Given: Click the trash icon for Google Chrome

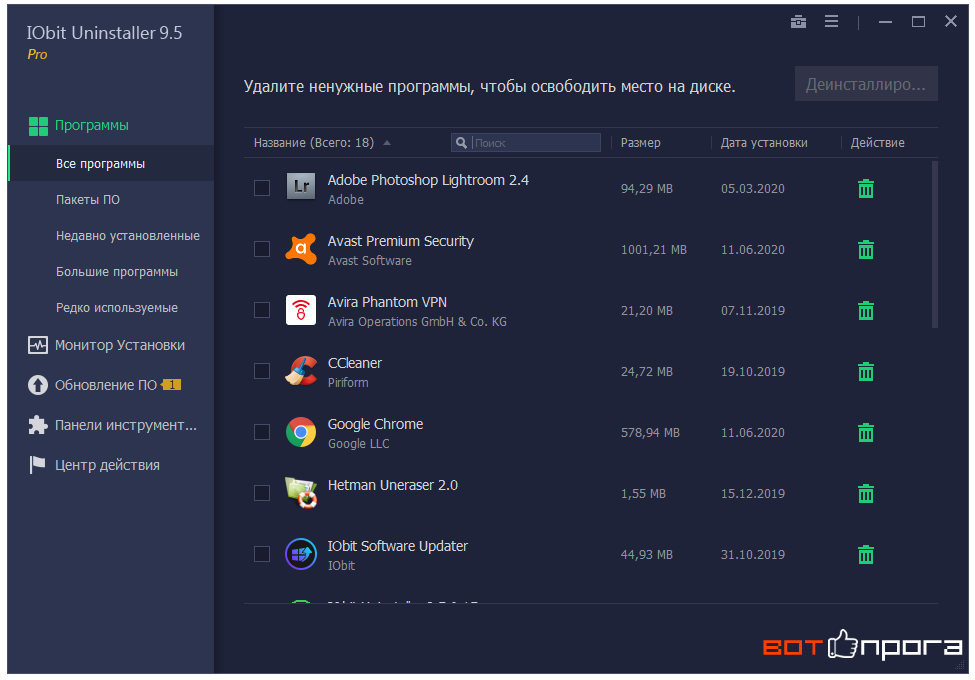Looking at the screenshot, I should (x=866, y=432).
